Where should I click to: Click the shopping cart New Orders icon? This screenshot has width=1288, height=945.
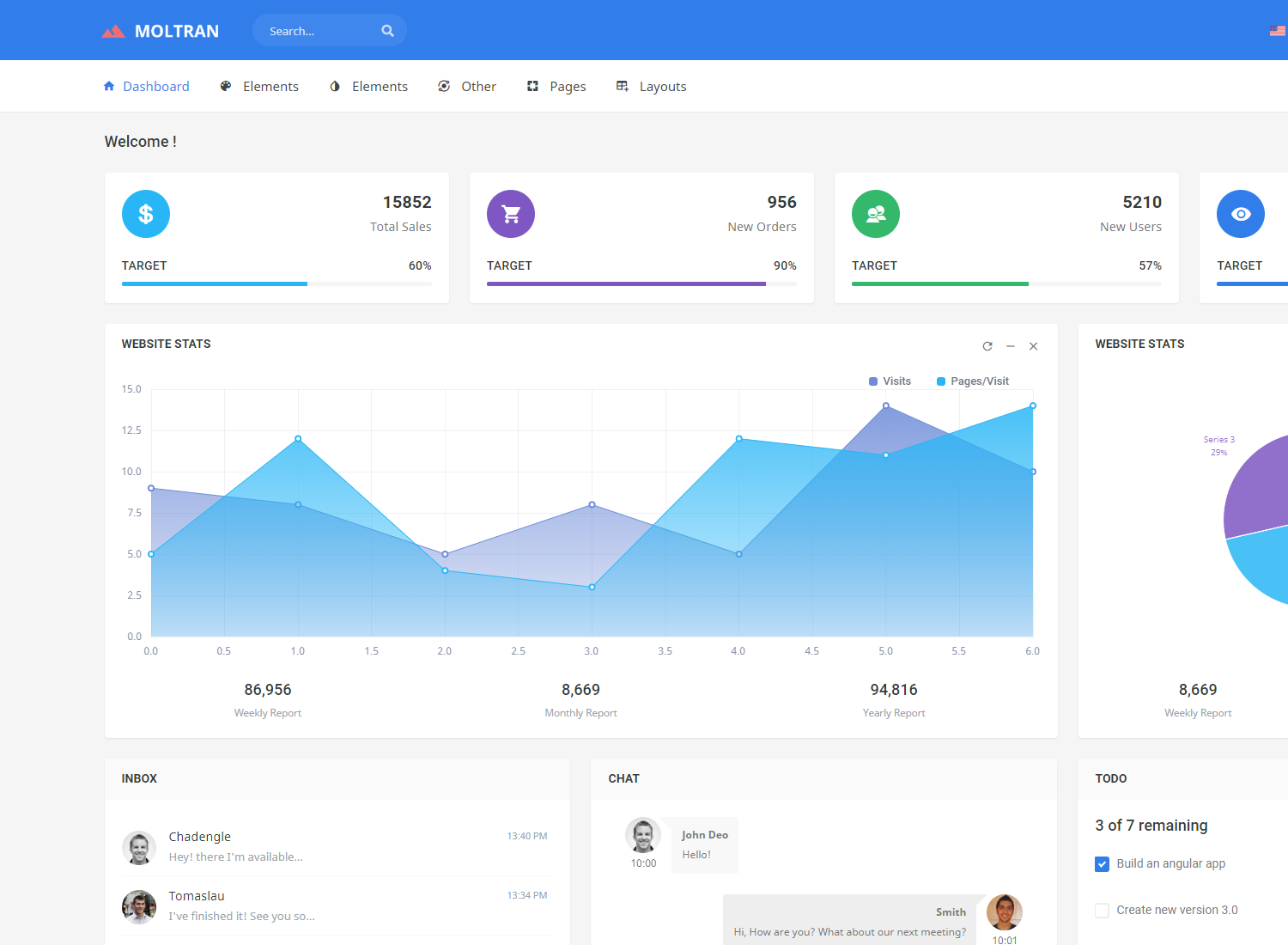[511, 214]
